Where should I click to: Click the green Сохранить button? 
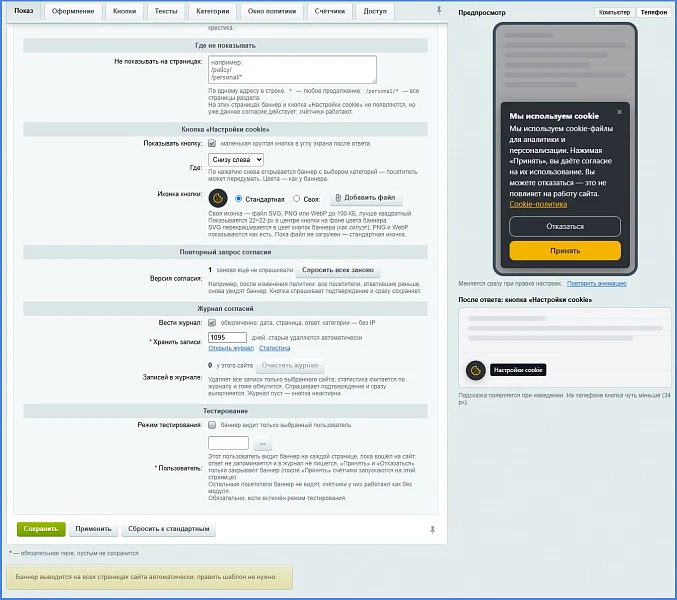pos(41,529)
